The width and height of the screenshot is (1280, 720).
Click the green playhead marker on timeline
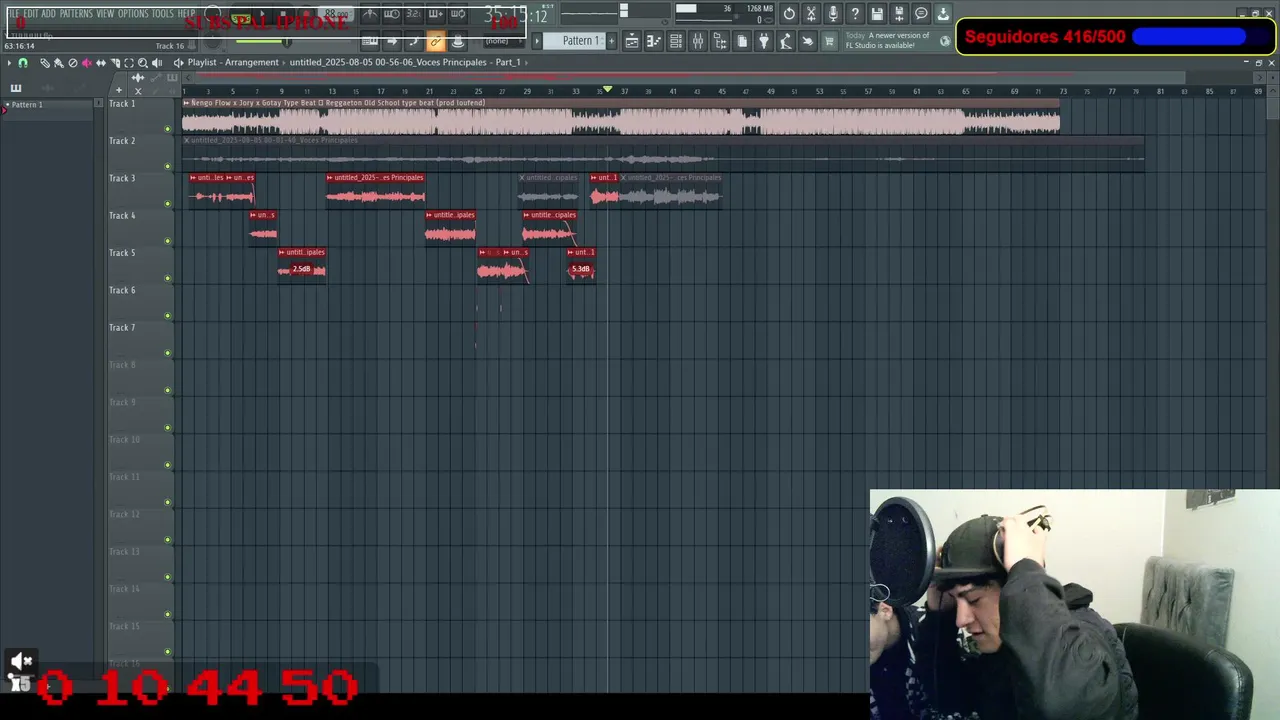pyautogui.click(x=607, y=90)
